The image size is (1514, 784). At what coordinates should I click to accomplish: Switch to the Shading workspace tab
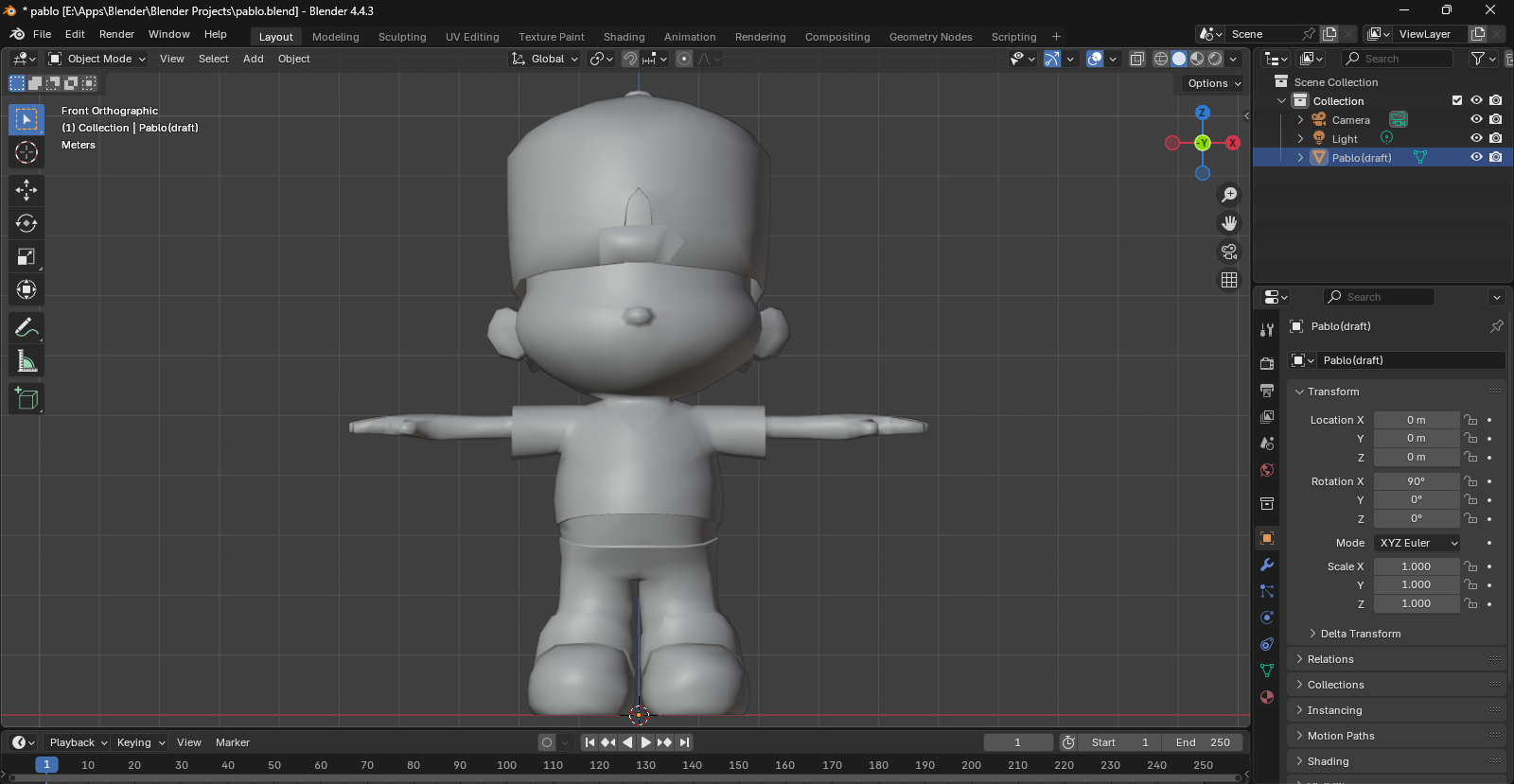point(624,37)
